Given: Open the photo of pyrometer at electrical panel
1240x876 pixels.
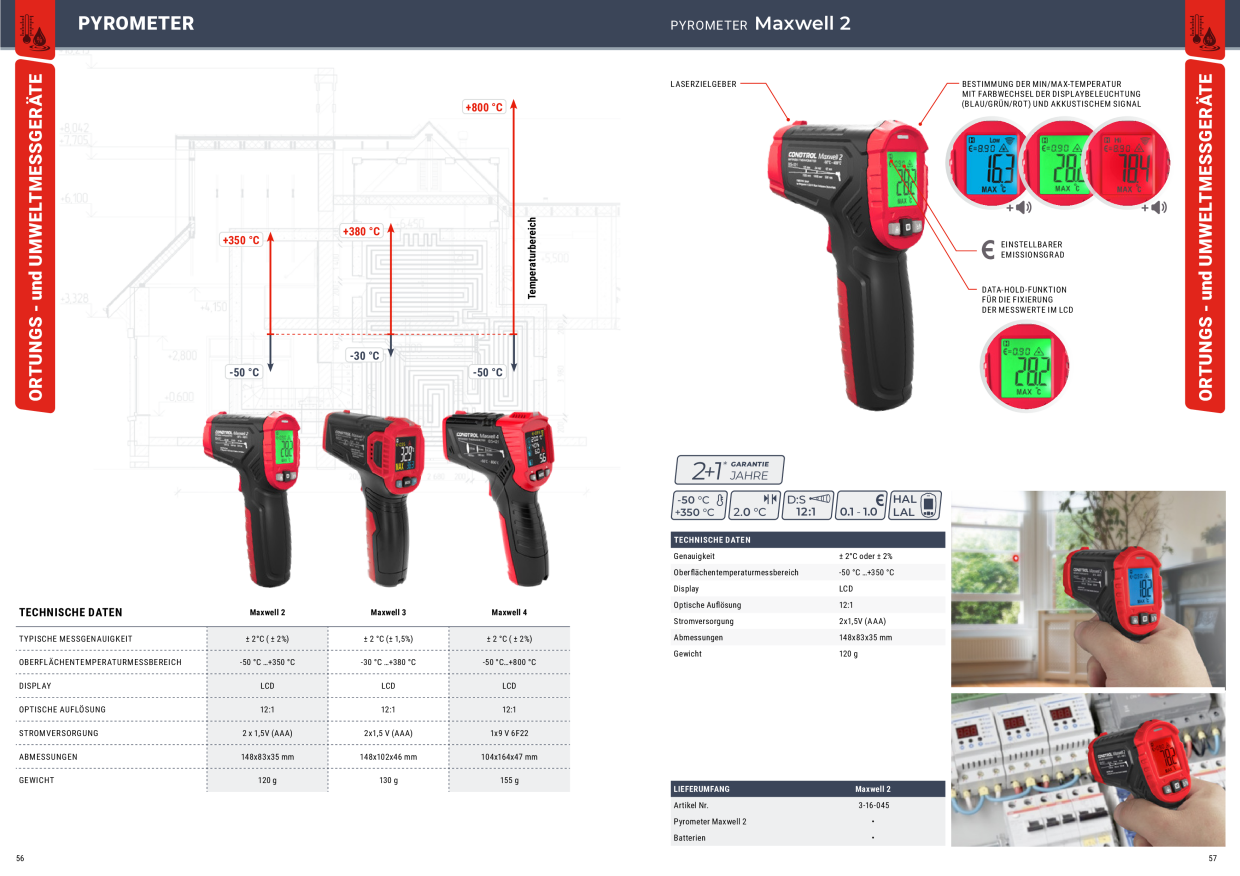Looking at the screenshot, I should [x=1088, y=769].
